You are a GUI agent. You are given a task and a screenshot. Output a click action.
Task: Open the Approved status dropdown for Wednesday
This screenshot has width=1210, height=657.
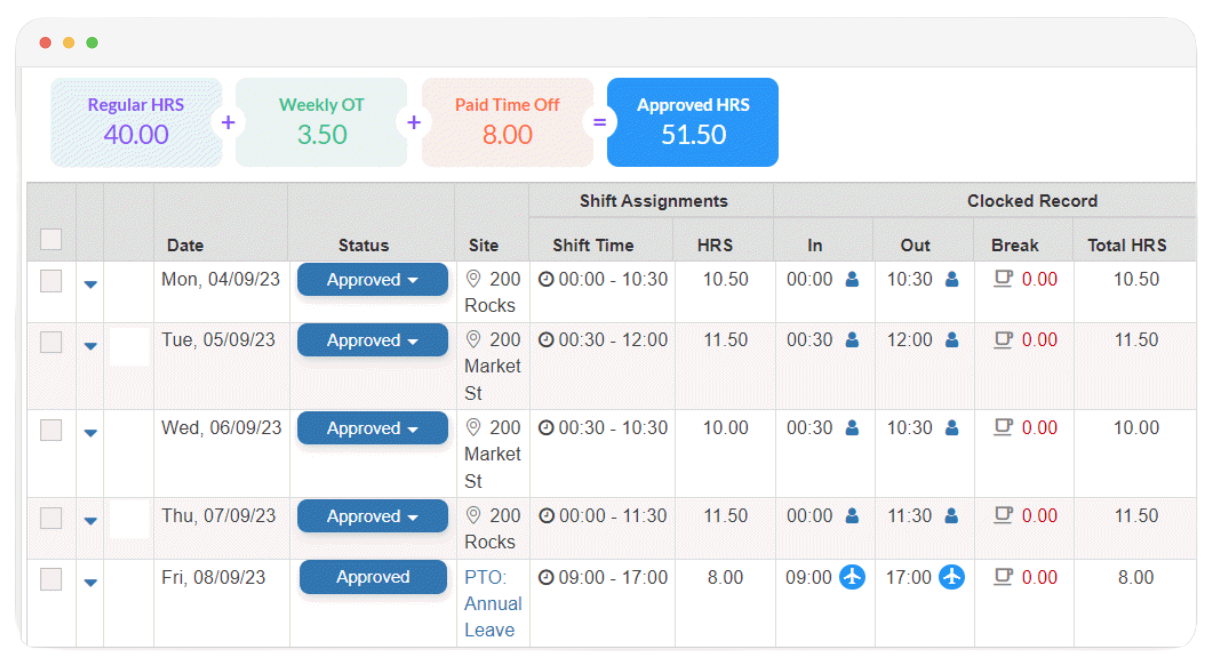click(x=372, y=428)
